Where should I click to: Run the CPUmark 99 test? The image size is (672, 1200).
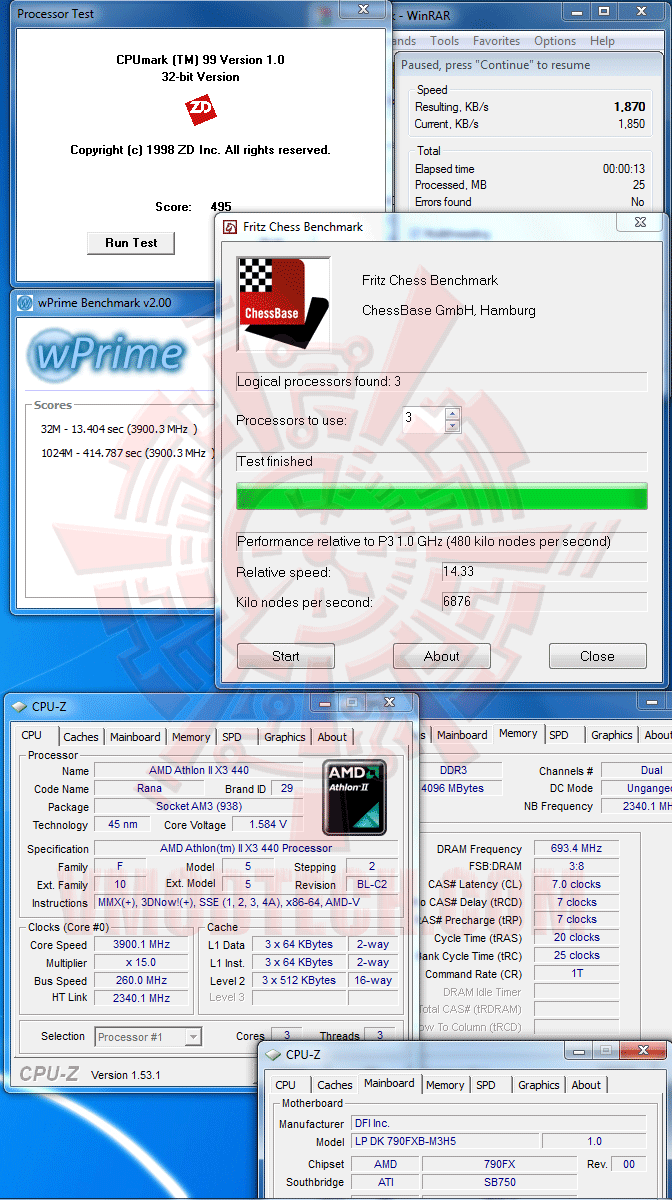(131, 243)
